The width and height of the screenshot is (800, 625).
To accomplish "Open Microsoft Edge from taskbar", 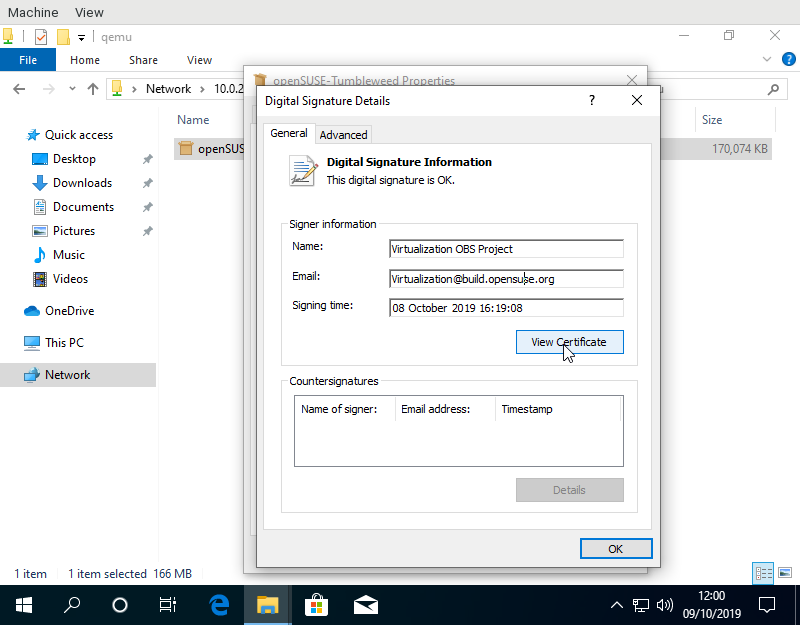I will [x=219, y=605].
